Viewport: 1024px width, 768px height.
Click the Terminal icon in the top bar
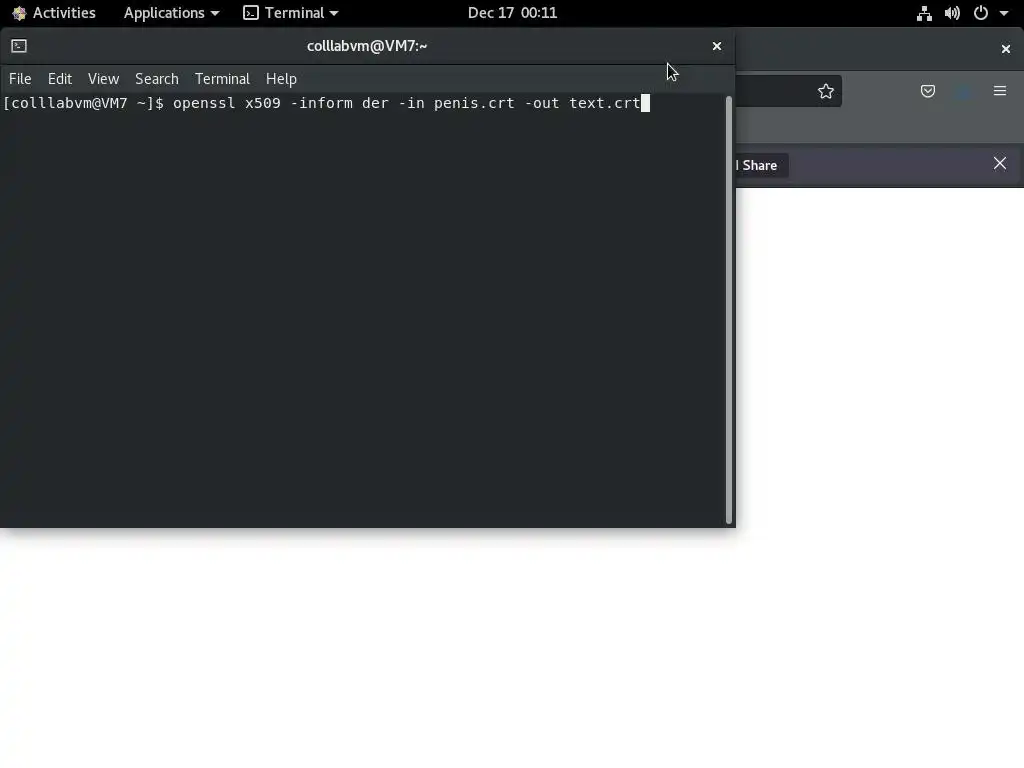[251, 13]
